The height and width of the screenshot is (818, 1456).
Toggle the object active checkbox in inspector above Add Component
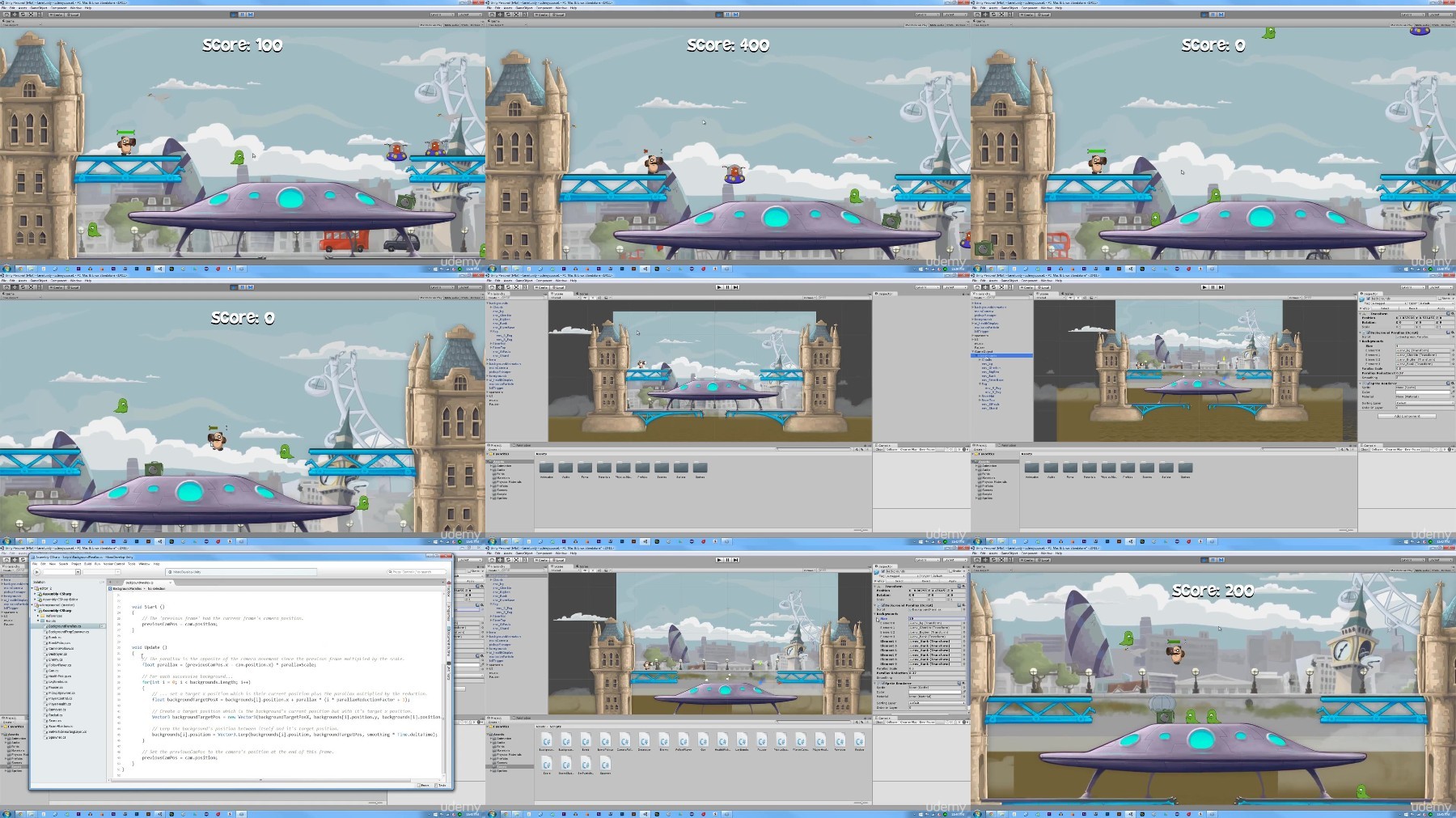click(1369, 299)
